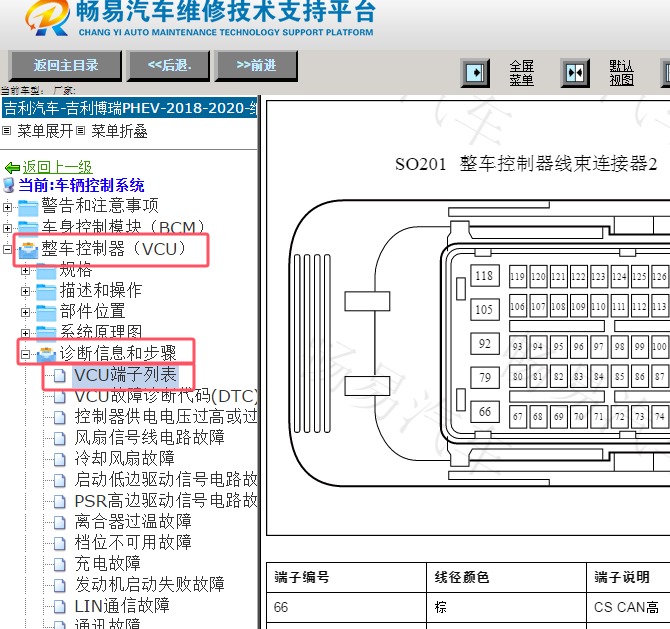Open the 风扇信号线电路故障 page
Image resolution: width=670 pixels, height=629 pixels.
(x=150, y=437)
